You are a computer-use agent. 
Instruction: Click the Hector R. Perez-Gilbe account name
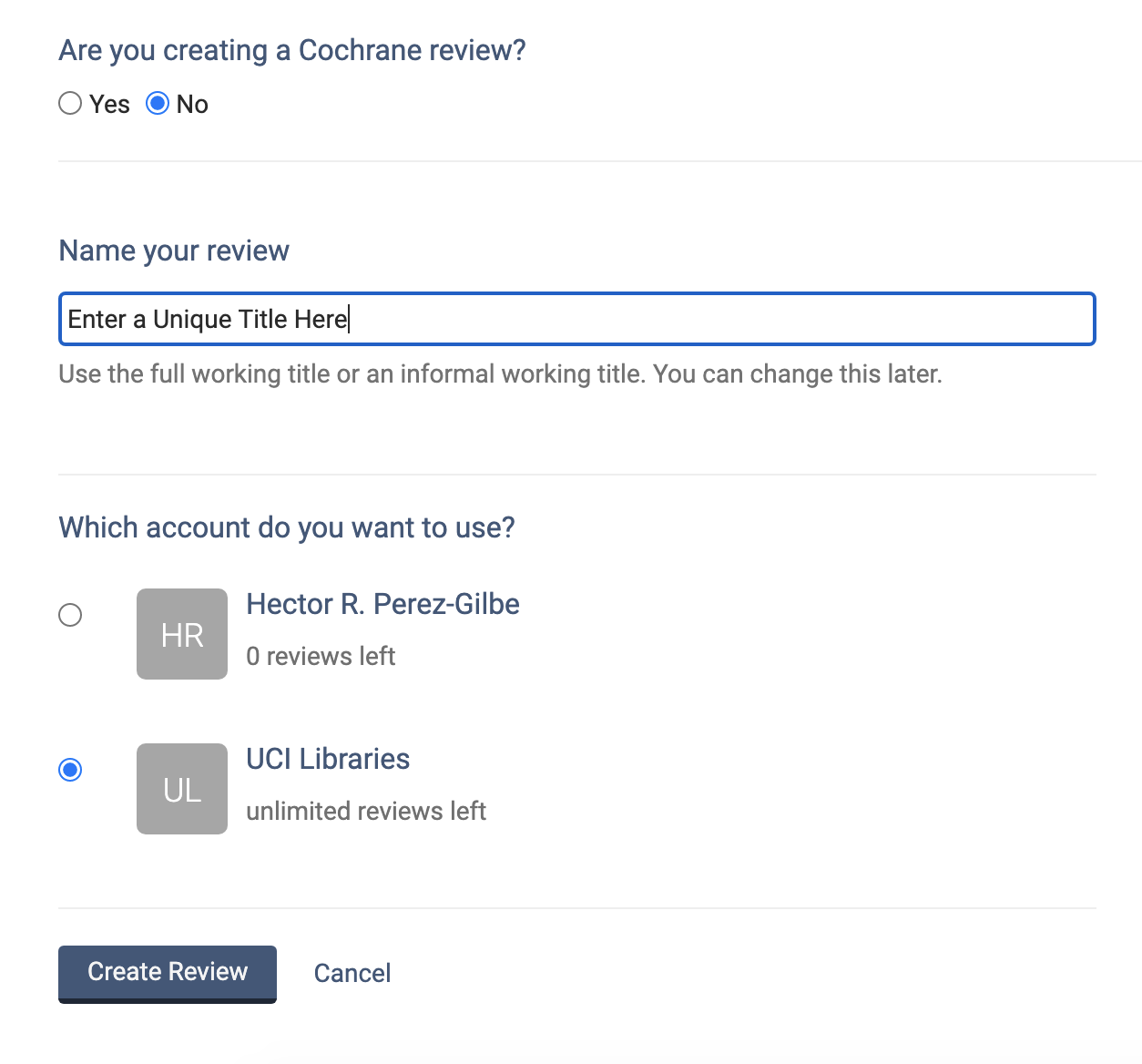(382, 604)
